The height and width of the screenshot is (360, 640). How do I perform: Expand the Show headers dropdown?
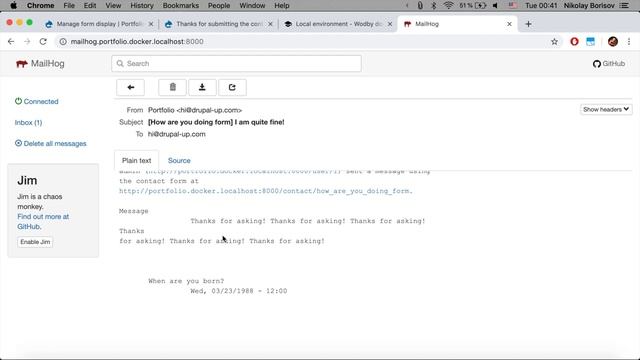(606, 109)
